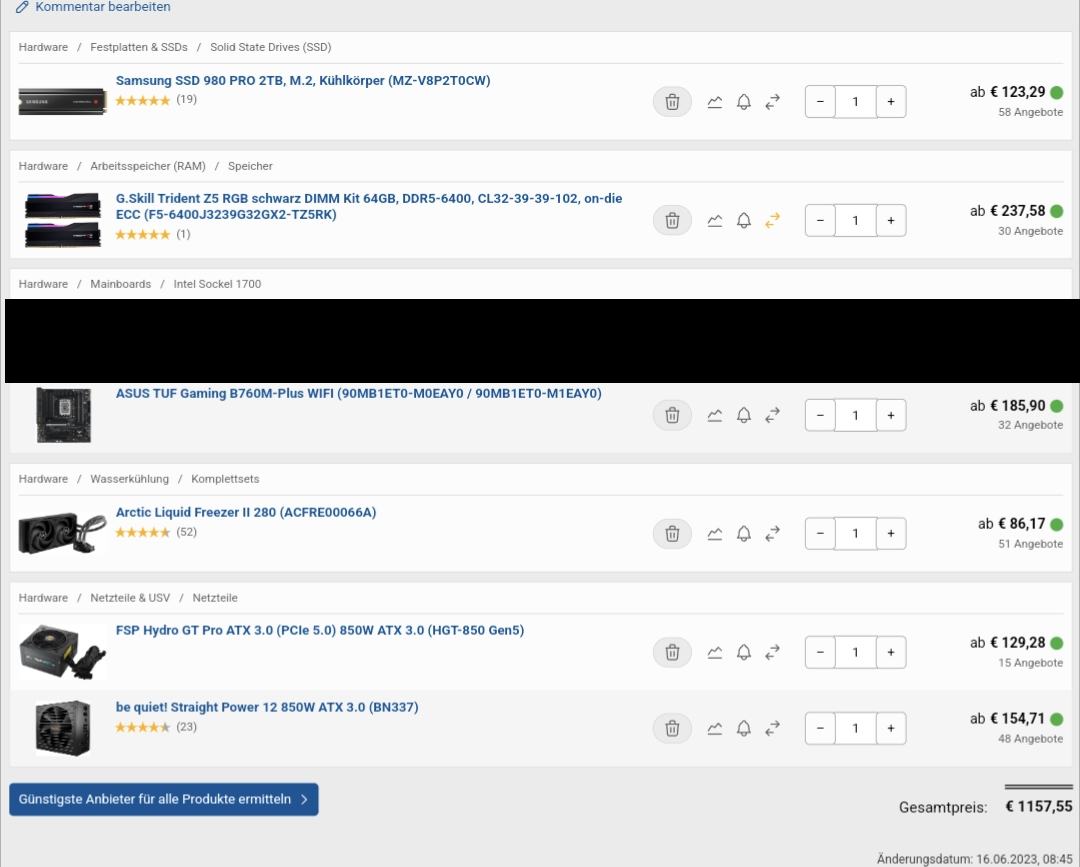
Task: Add one more ASUS TUF Gaming B760M-Plus
Action: click(x=891, y=415)
